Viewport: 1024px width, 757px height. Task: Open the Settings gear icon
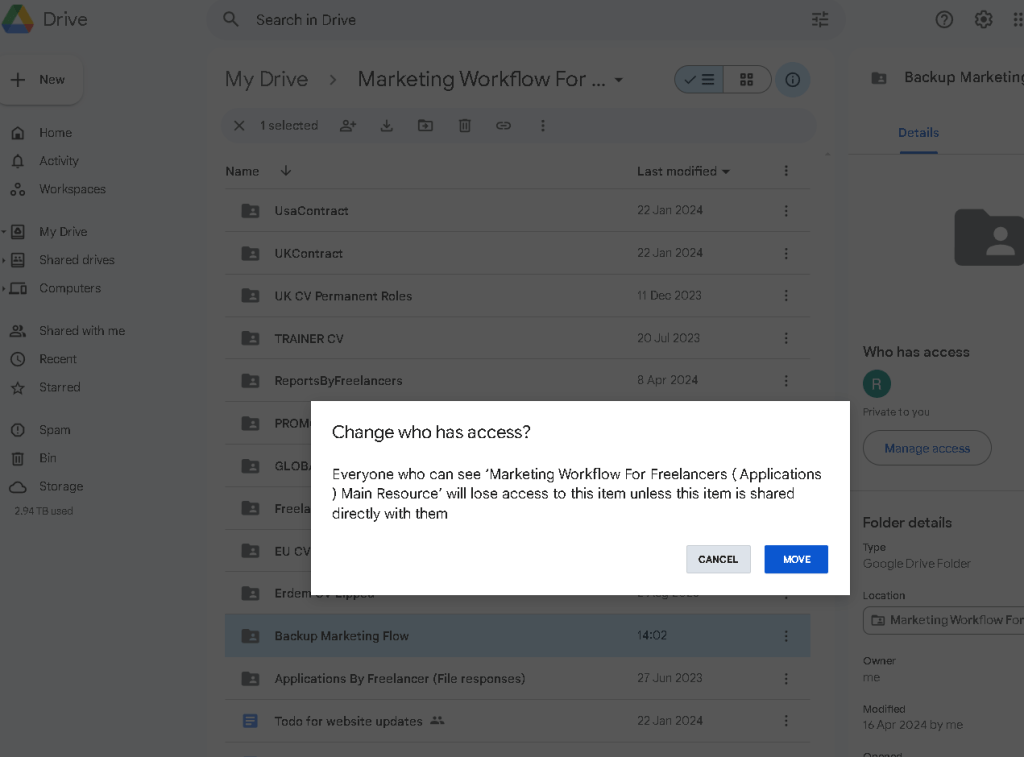(x=983, y=20)
